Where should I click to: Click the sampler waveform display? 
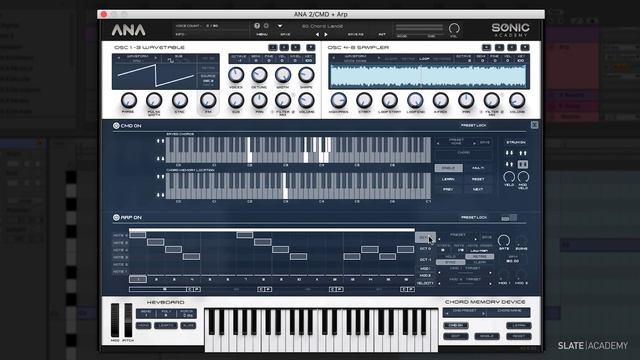[x=429, y=76]
